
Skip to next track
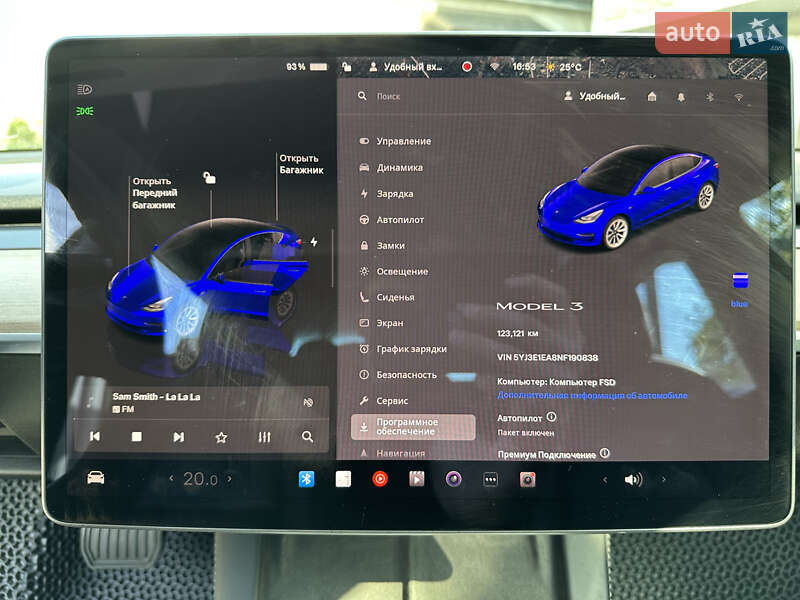click(x=179, y=437)
